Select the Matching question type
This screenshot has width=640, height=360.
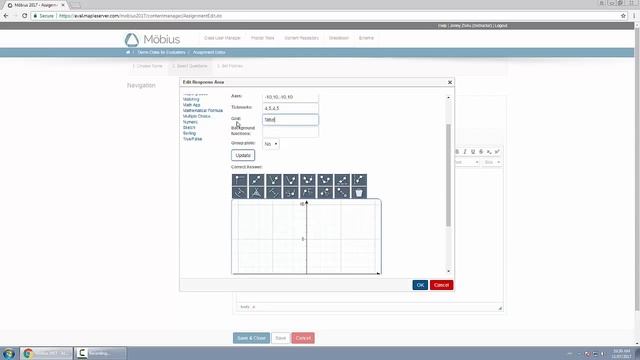pyautogui.click(x=191, y=99)
